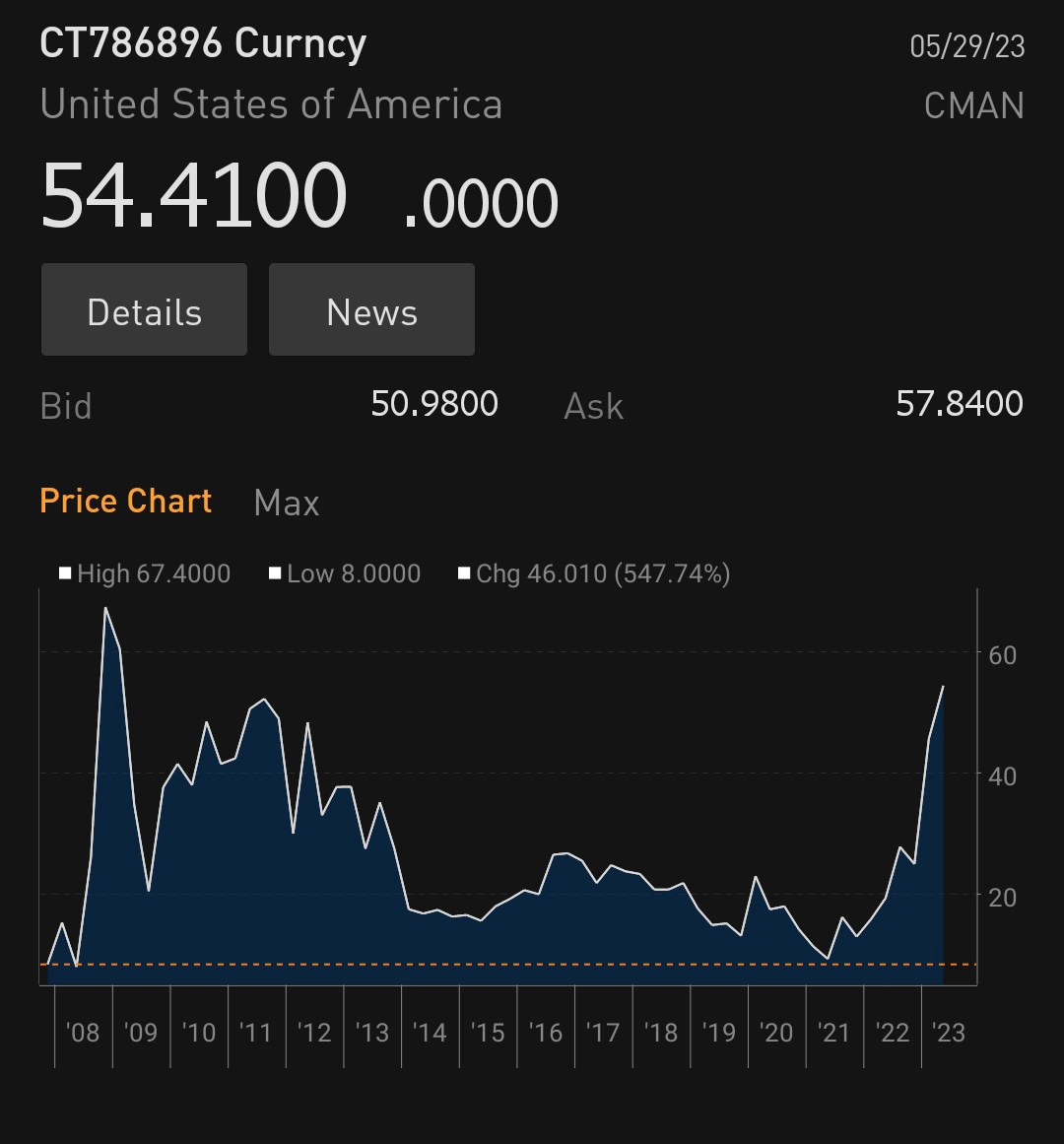The height and width of the screenshot is (1144, 1064).
Task: Click the 54.4100 last price value
Action: (194, 195)
